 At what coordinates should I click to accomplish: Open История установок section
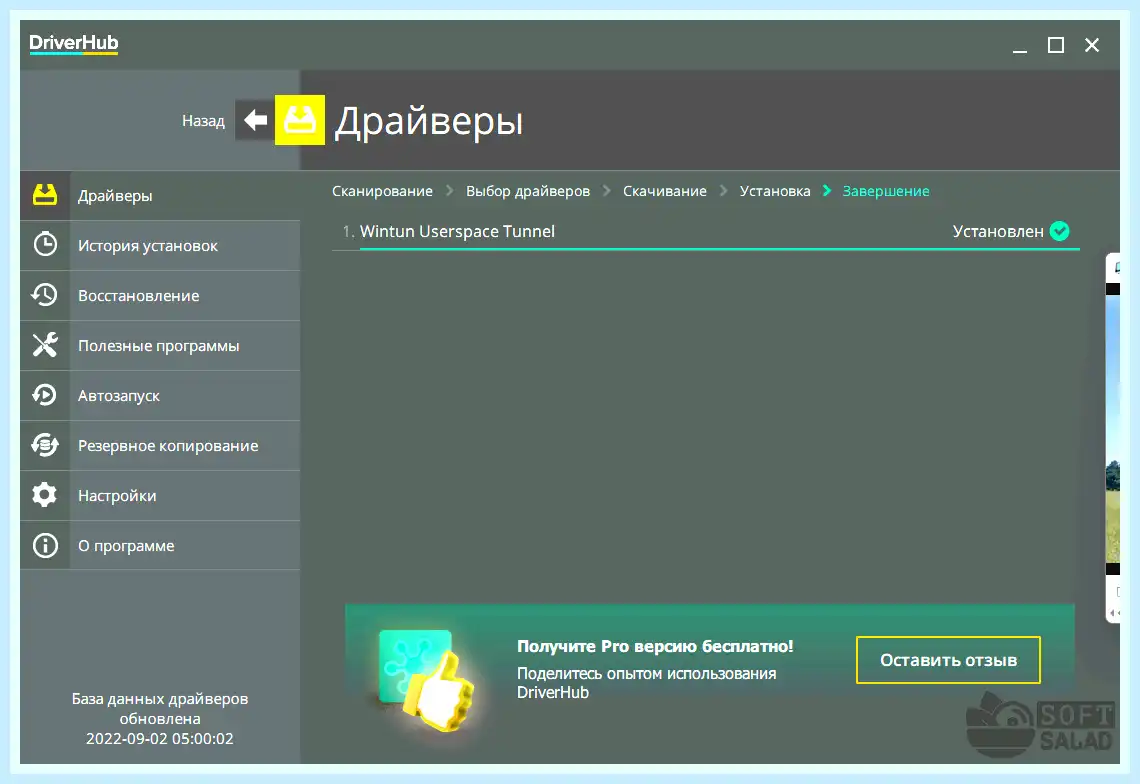coord(160,246)
